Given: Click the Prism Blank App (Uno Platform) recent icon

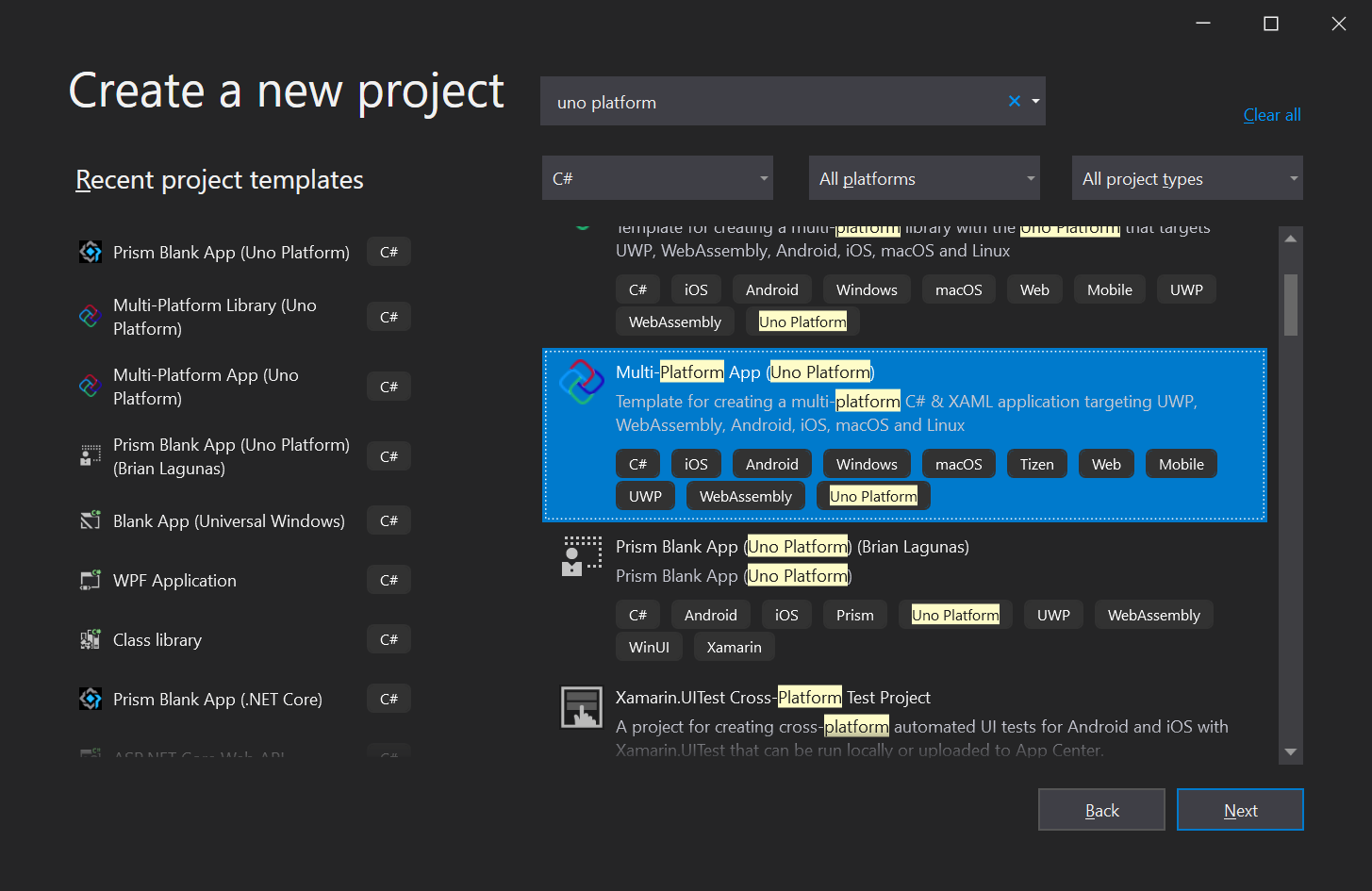Looking at the screenshot, I should [91, 252].
